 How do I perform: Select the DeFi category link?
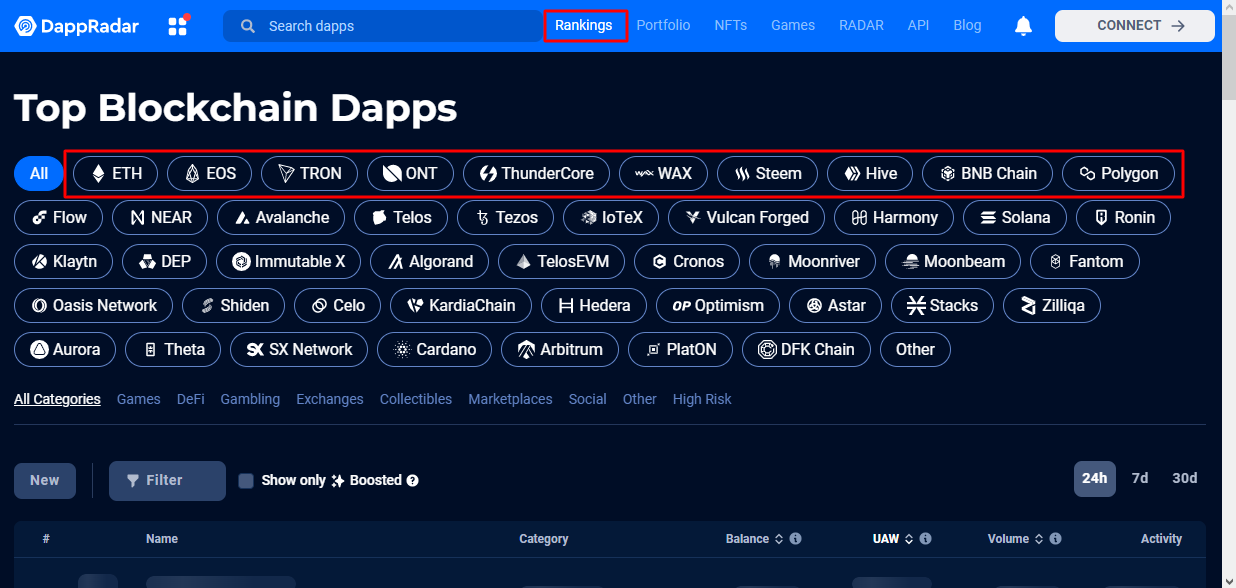click(x=191, y=399)
